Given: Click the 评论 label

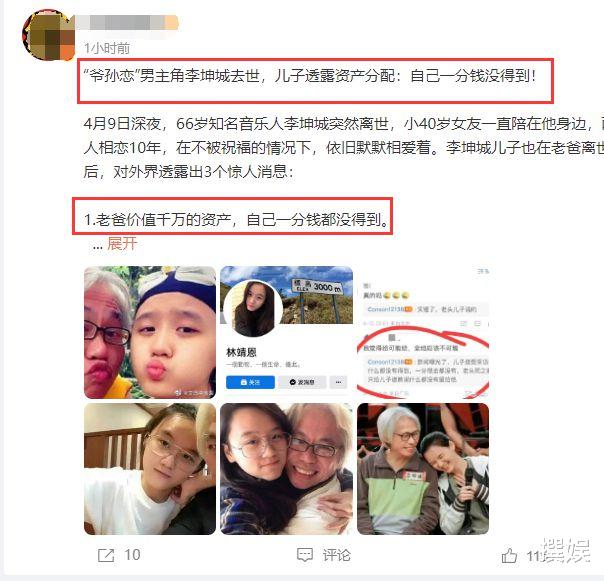Looking at the screenshot, I should 337,555.
